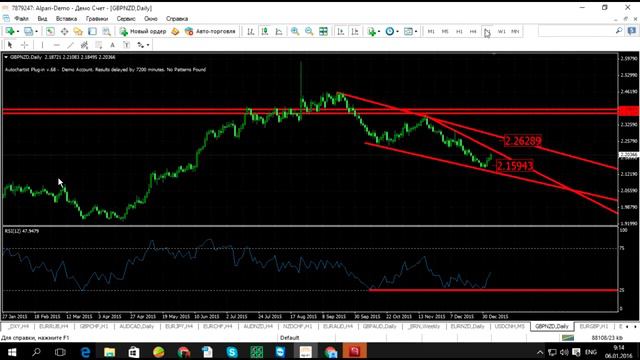Open the Справка menu
This screenshot has height=360, width=640.
coord(177,19)
